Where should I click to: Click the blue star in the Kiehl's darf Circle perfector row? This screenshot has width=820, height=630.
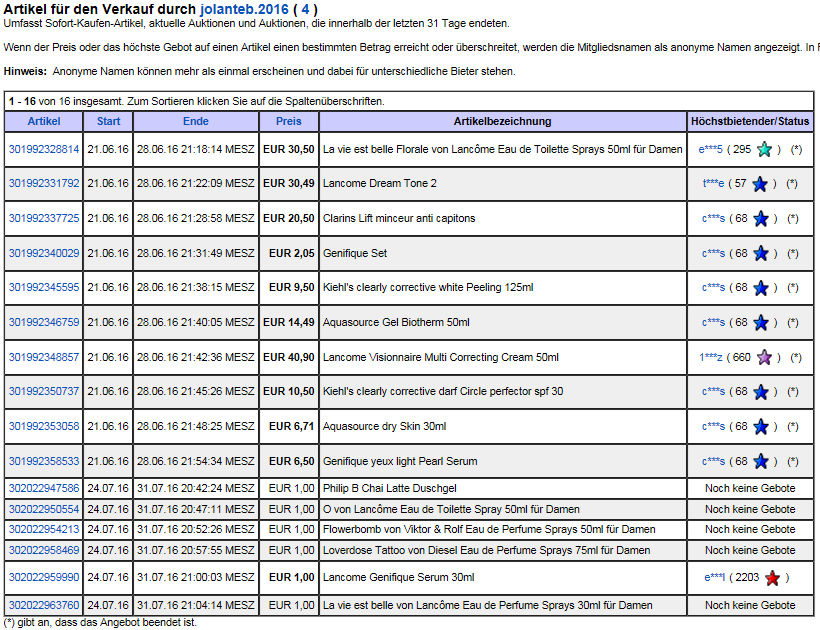pyautogui.click(x=760, y=392)
